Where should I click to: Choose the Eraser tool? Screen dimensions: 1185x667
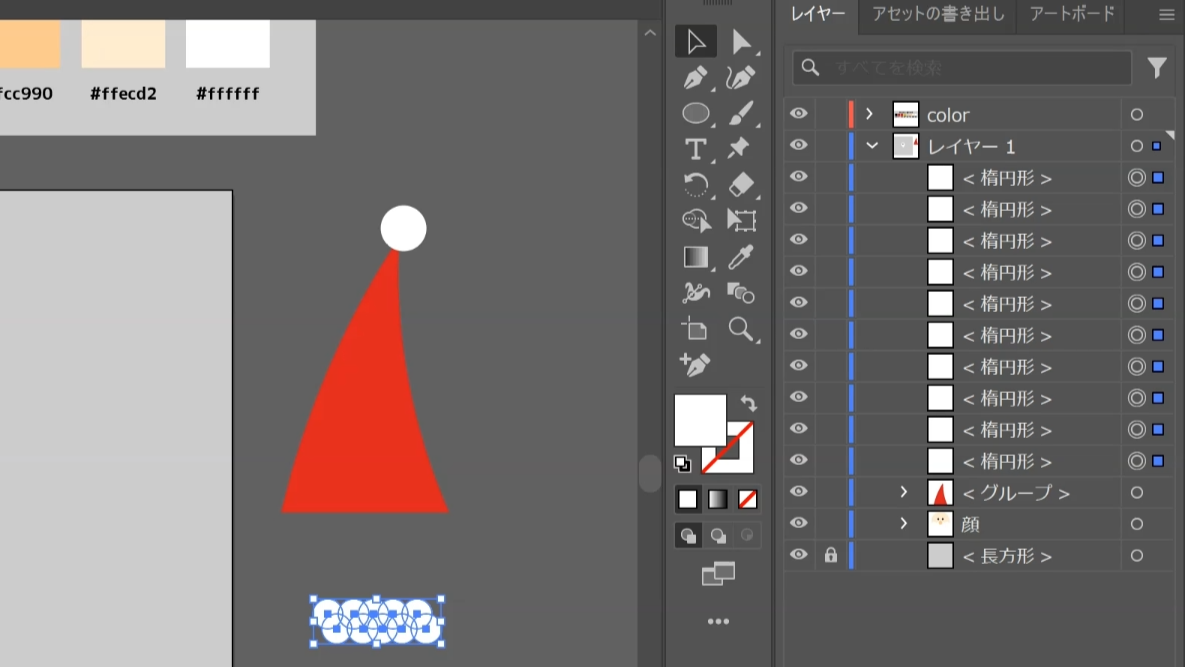[x=741, y=184]
